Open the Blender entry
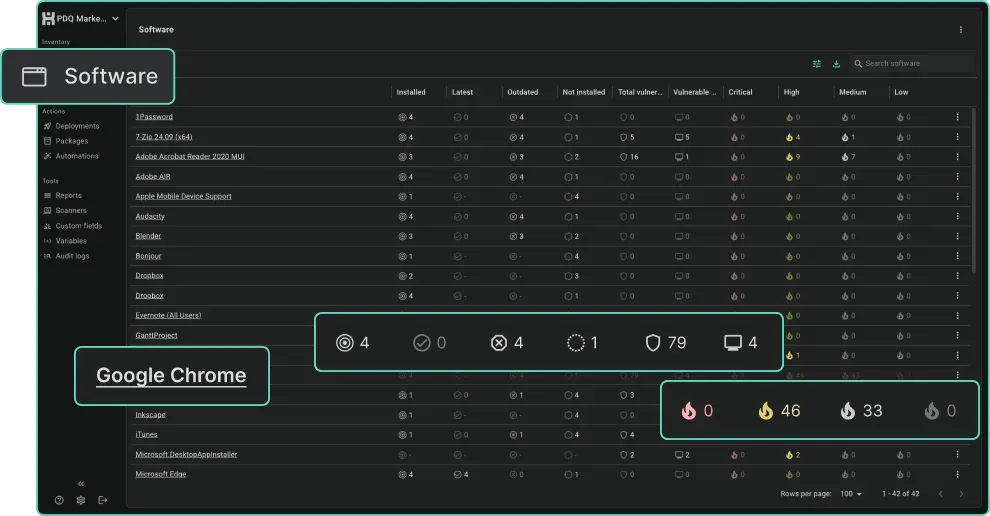This screenshot has height=516, width=990. [148, 236]
